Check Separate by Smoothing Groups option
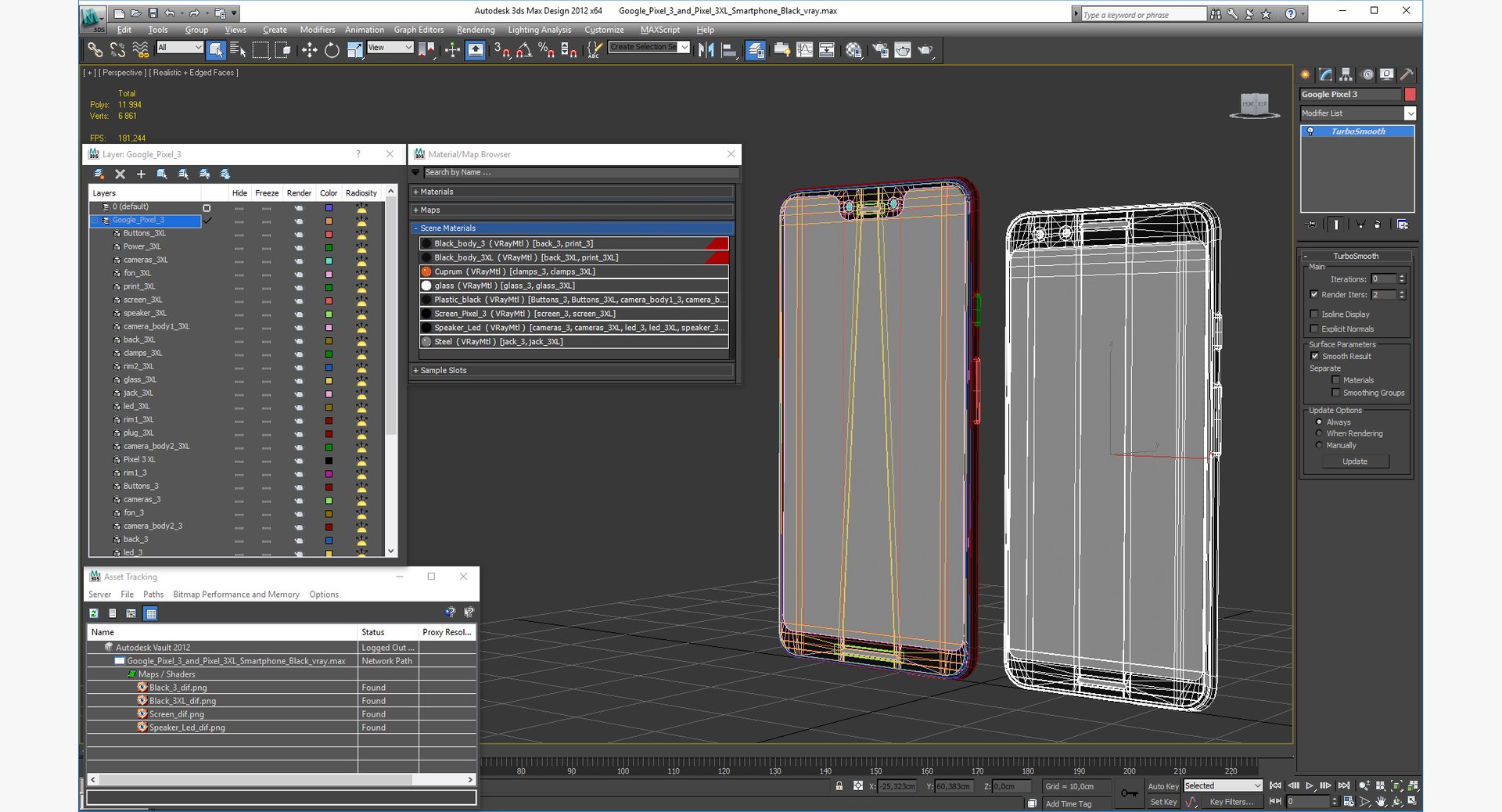The image size is (1502, 812). click(x=1336, y=393)
